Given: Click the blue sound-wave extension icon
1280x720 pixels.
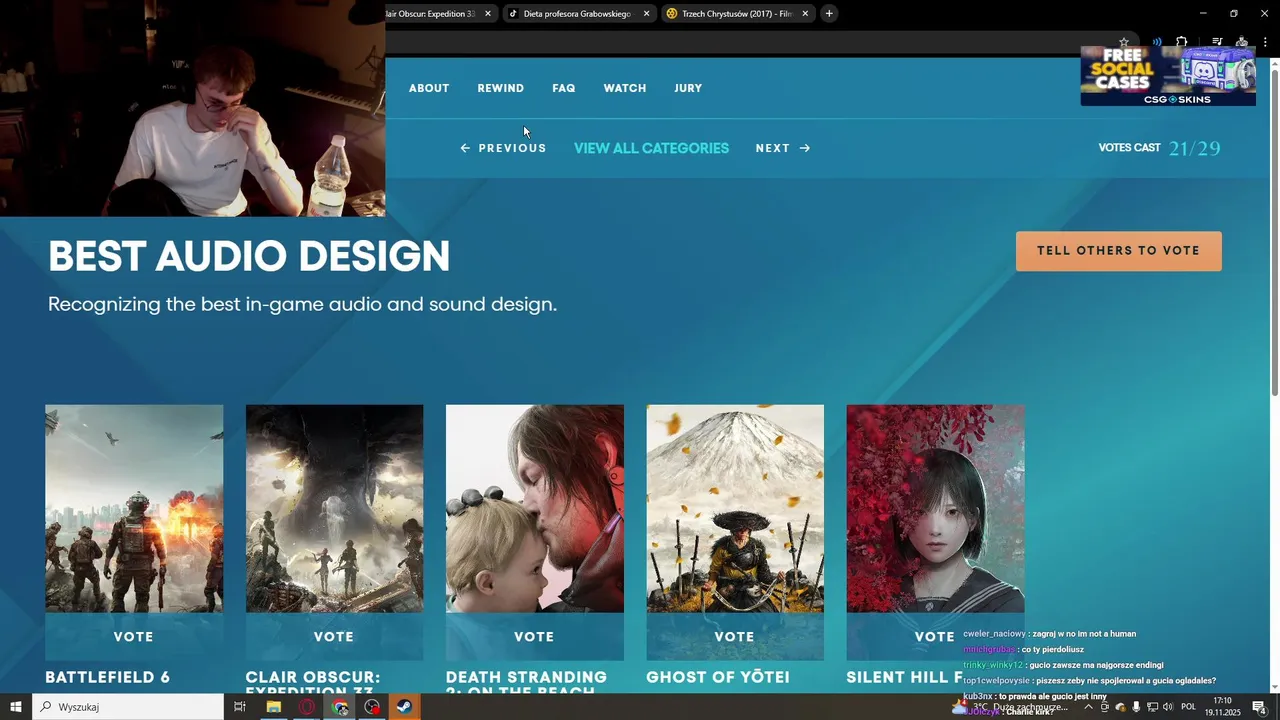Looking at the screenshot, I should click(x=1157, y=42).
